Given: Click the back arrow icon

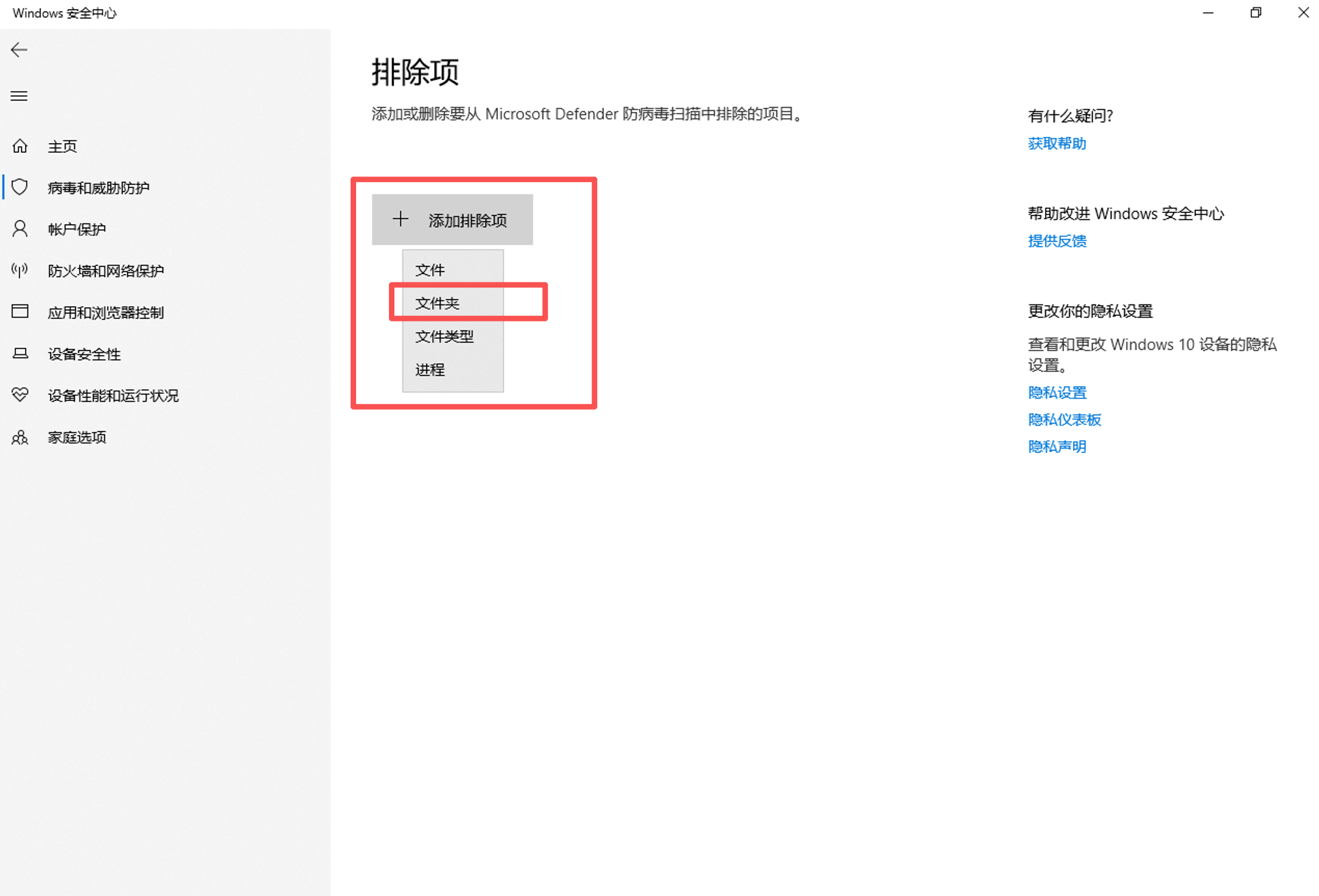Looking at the screenshot, I should [x=19, y=50].
